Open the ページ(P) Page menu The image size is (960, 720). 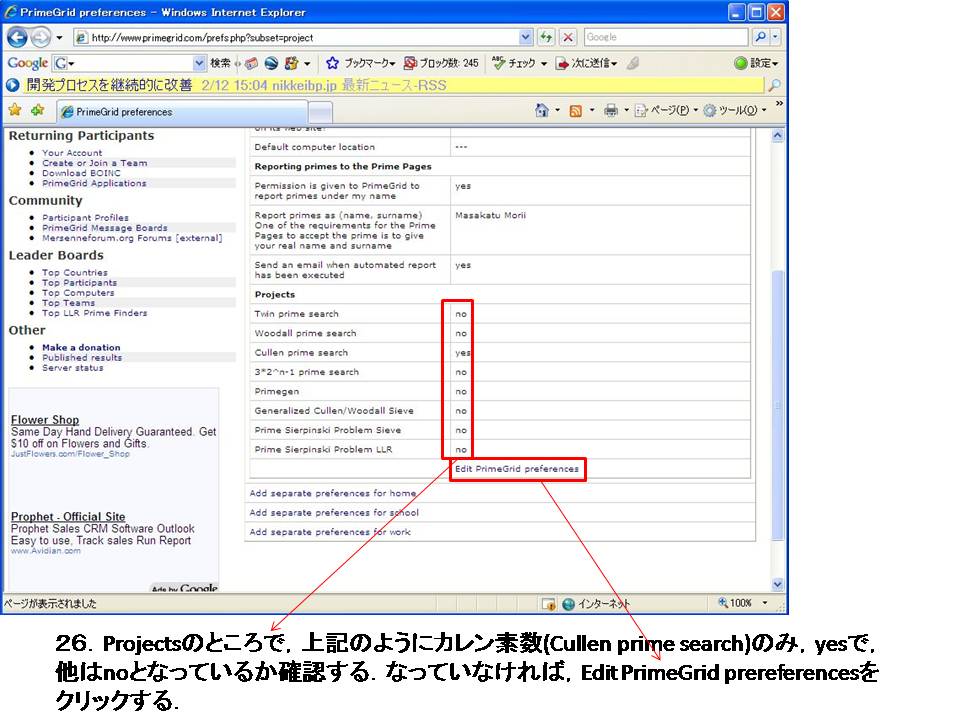666,110
